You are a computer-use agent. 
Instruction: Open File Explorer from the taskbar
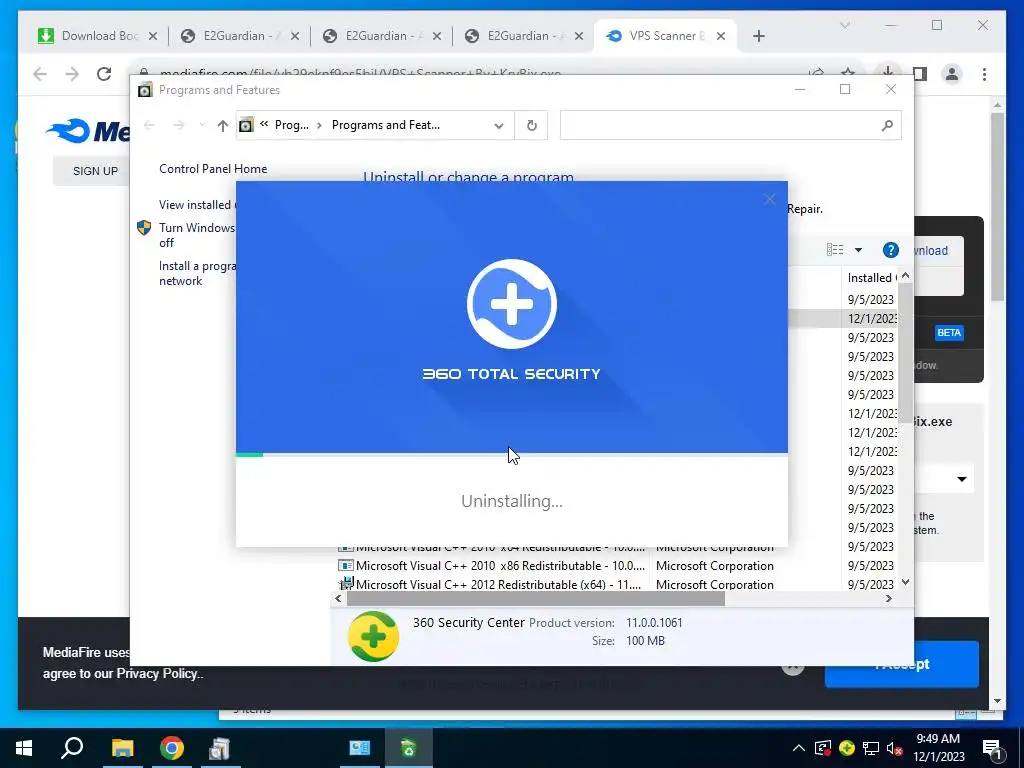122,748
